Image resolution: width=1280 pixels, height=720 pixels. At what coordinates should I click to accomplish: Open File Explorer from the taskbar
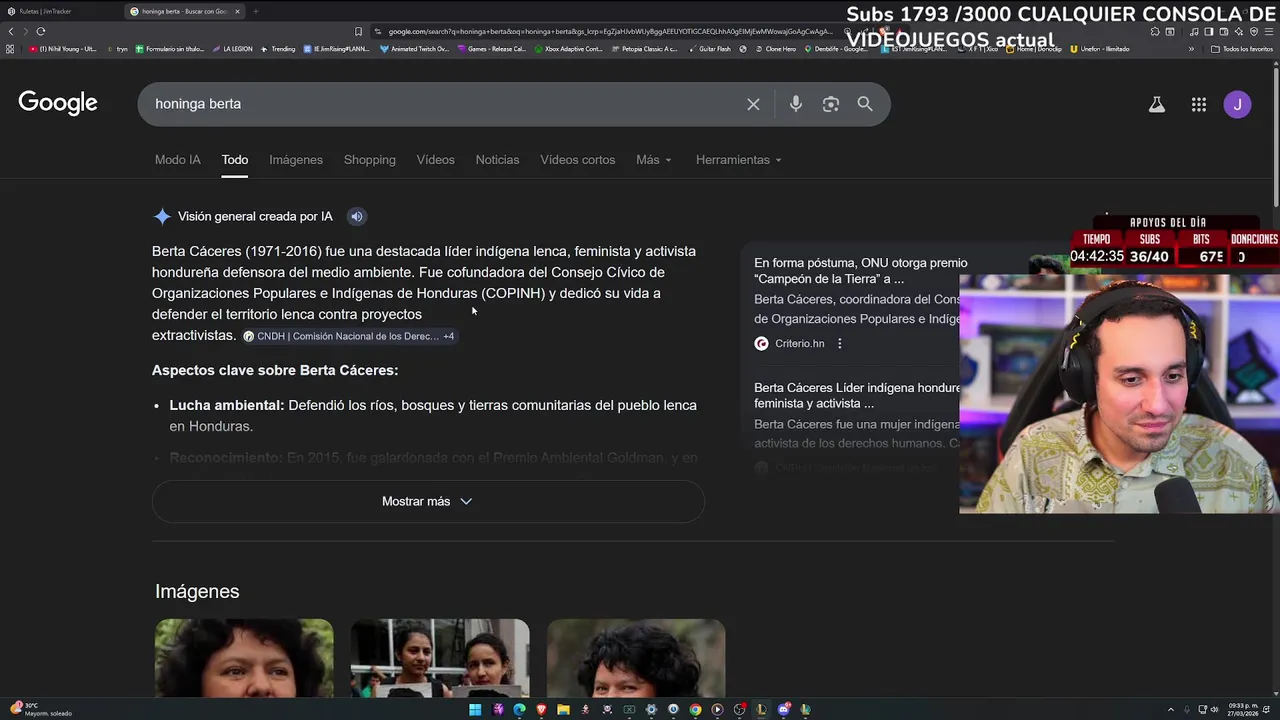pos(563,710)
